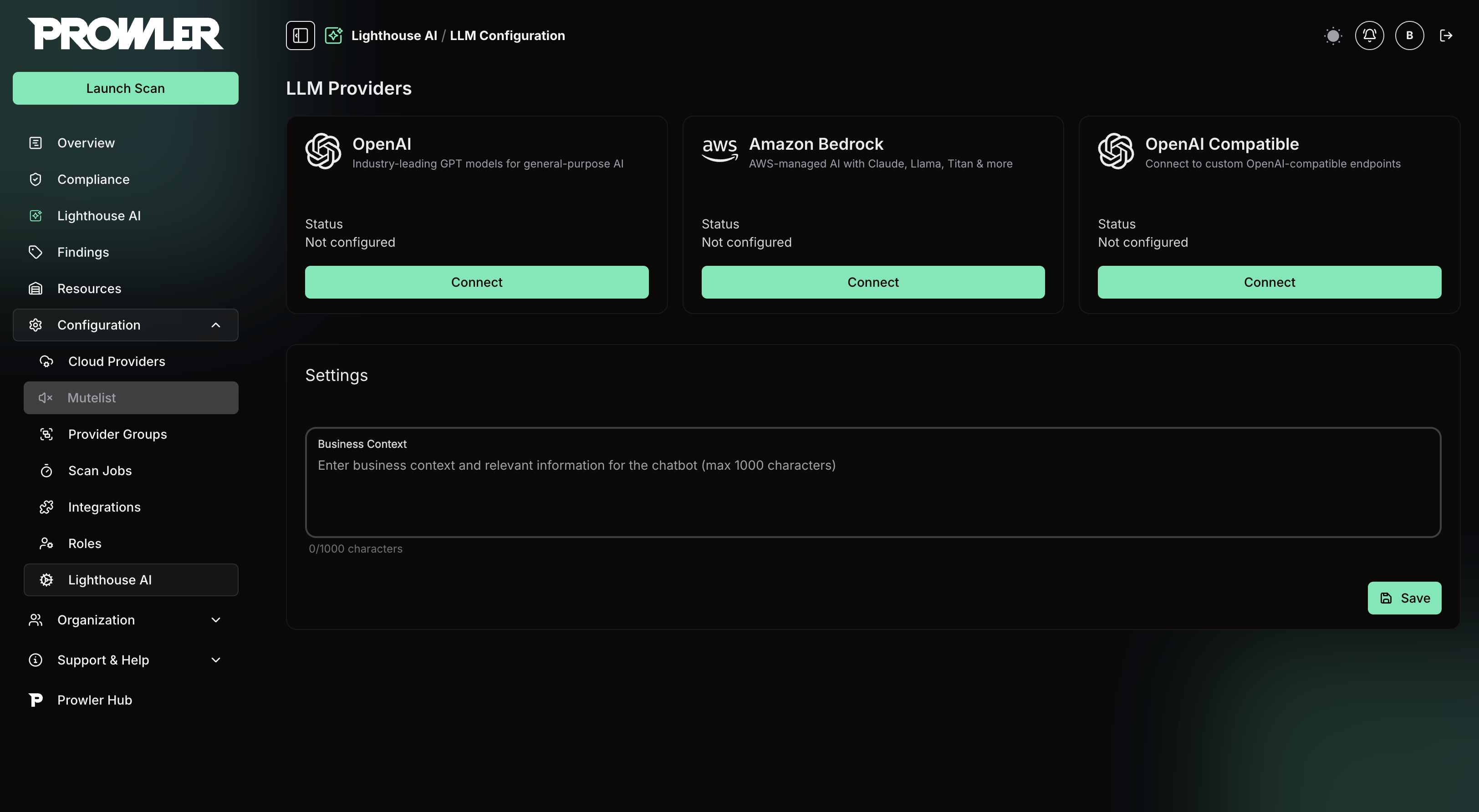1479x812 pixels.
Task: Collapse the Configuration section
Action: pyautogui.click(x=216, y=325)
